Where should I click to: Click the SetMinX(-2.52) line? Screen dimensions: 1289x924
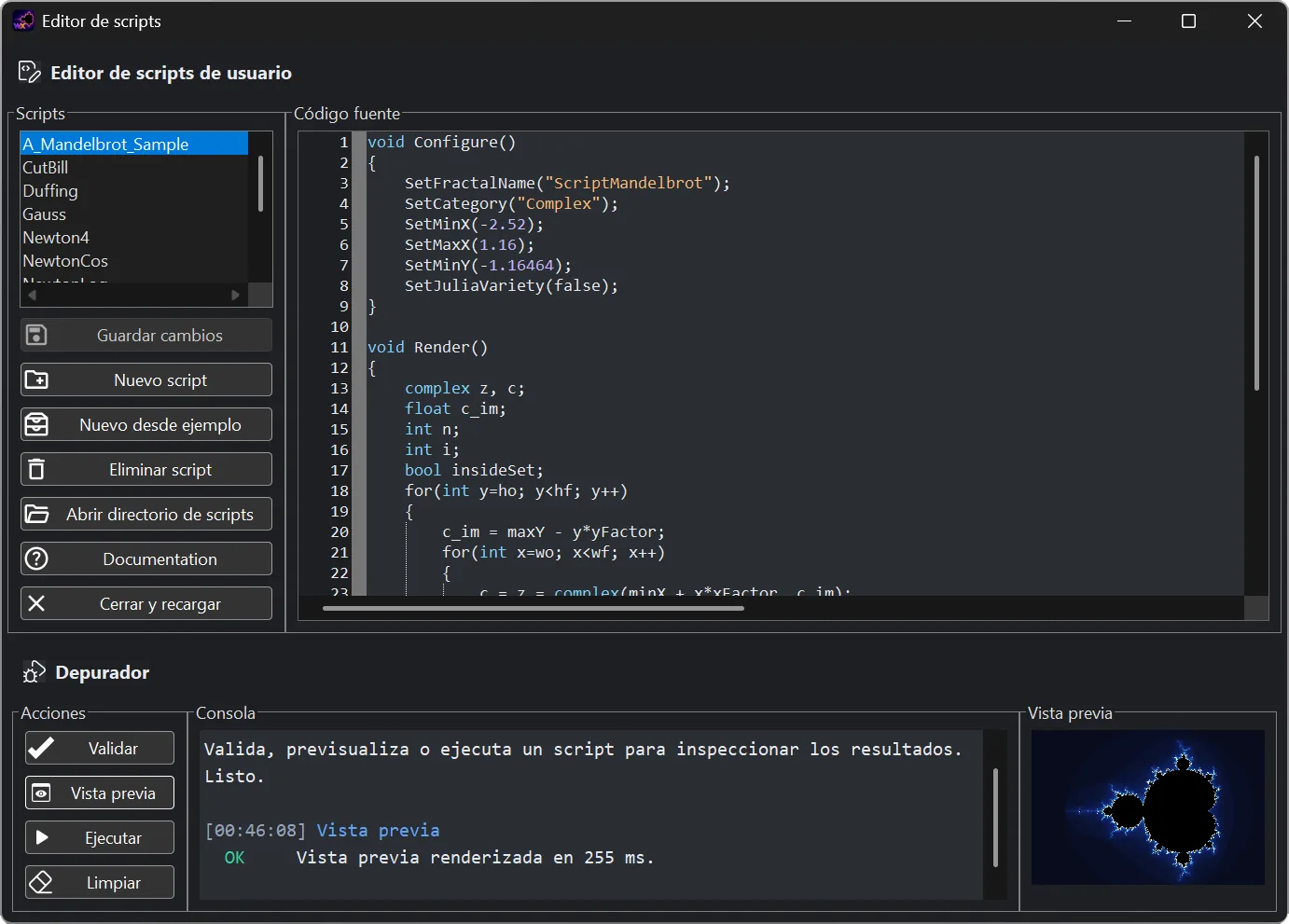(x=474, y=224)
